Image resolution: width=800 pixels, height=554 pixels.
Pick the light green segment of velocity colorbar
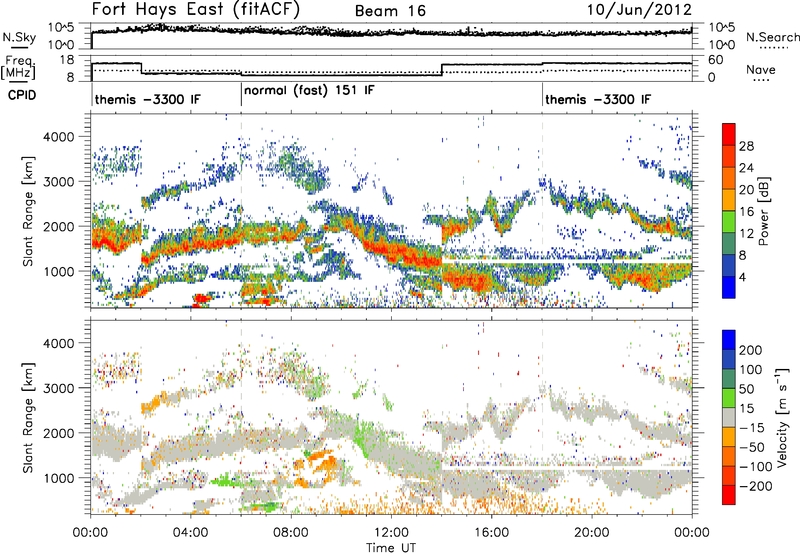pos(729,398)
